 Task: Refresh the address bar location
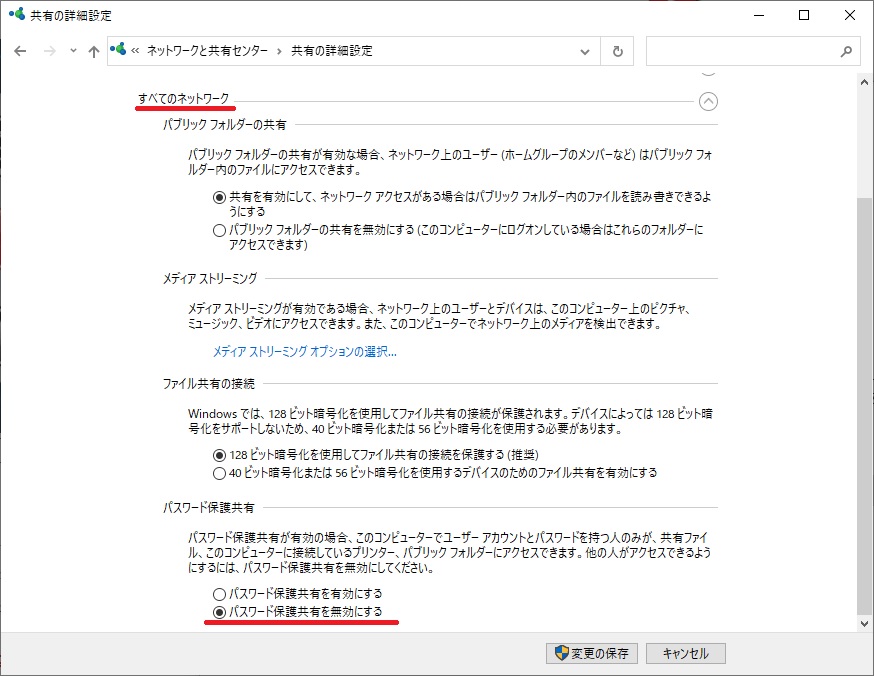click(617, 51)
